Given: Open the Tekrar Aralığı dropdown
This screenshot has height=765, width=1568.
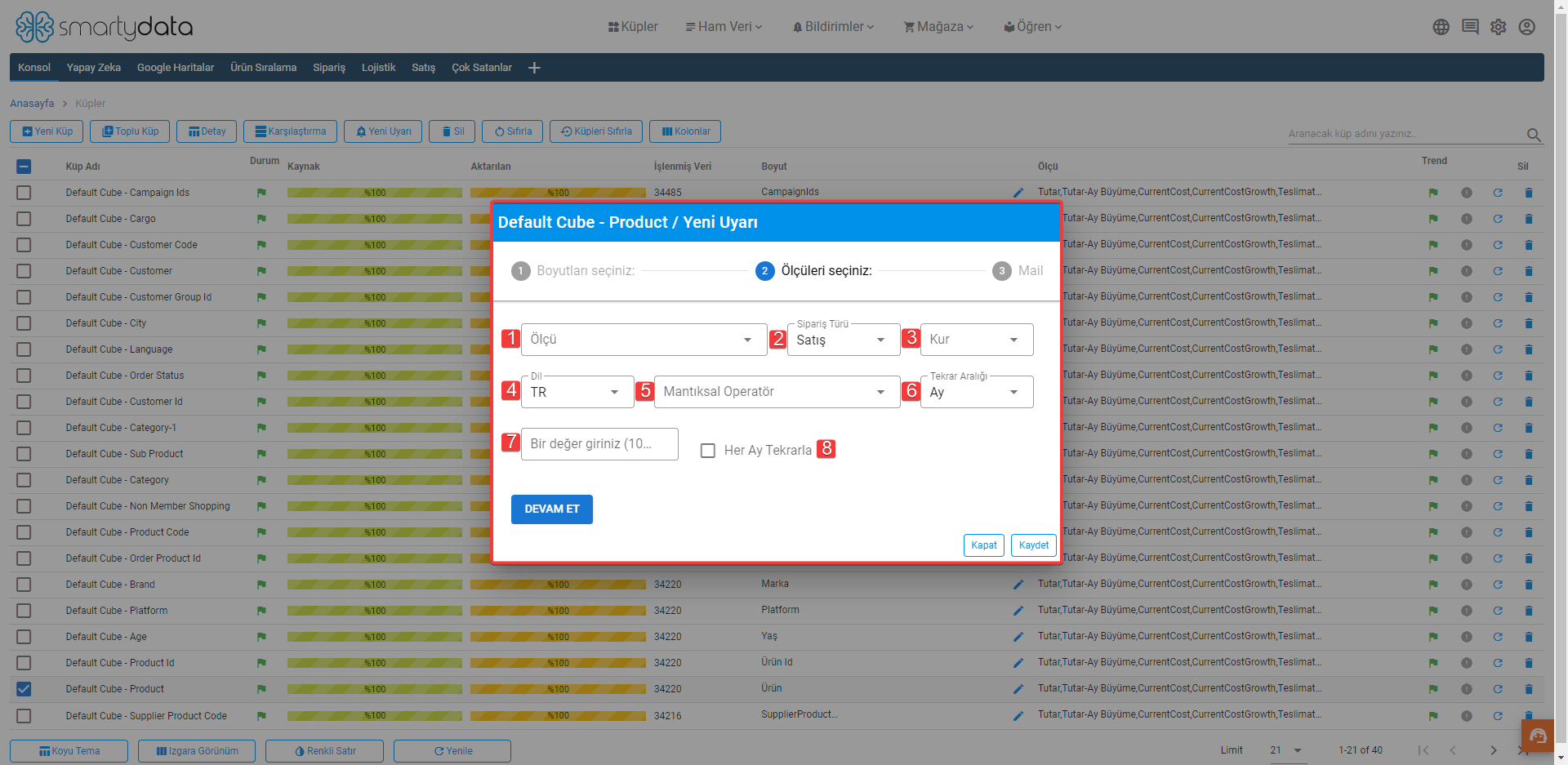Looking at the screenshot, I should 977,392.
